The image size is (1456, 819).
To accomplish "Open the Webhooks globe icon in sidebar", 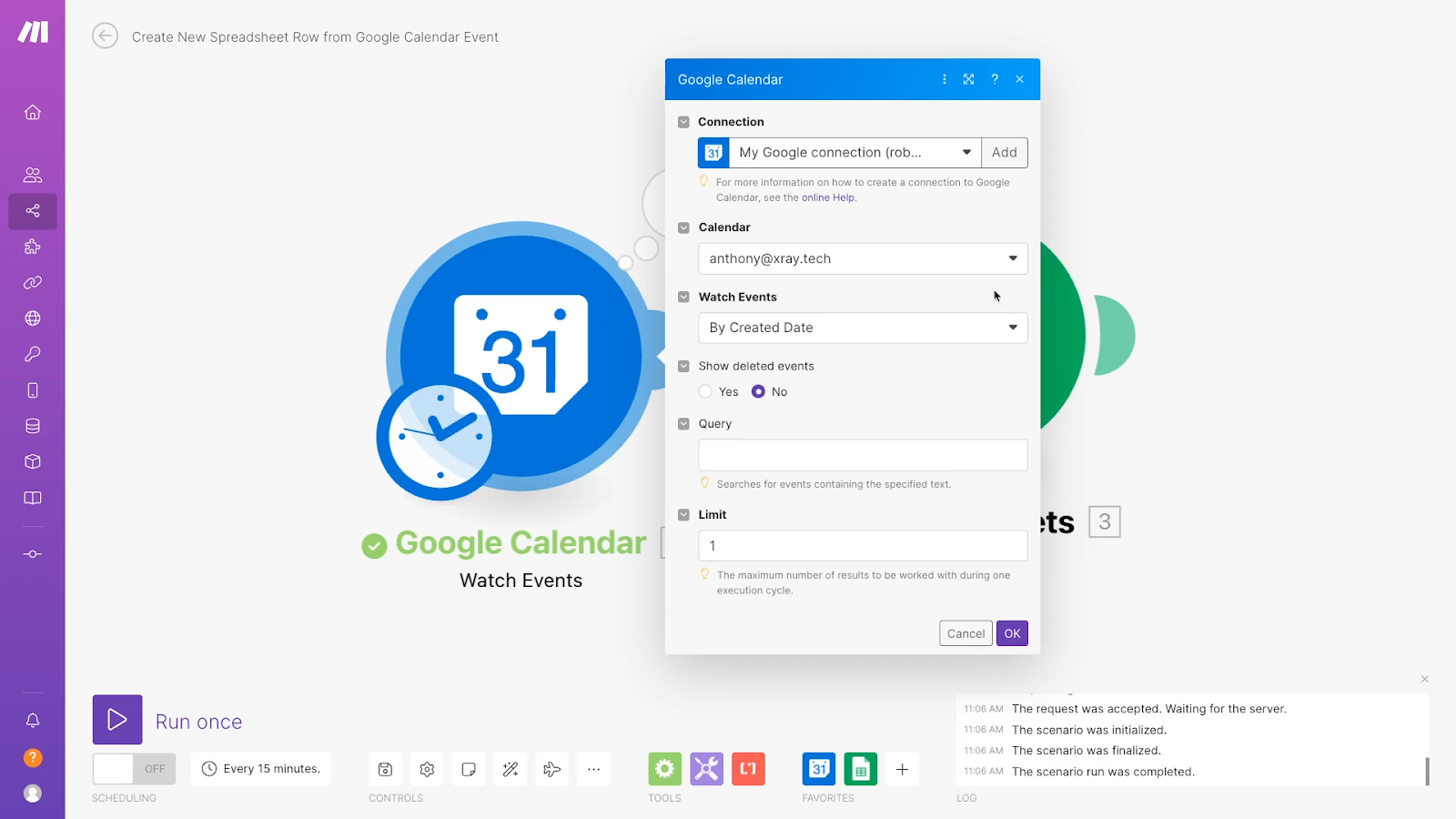I will point(33,318).
